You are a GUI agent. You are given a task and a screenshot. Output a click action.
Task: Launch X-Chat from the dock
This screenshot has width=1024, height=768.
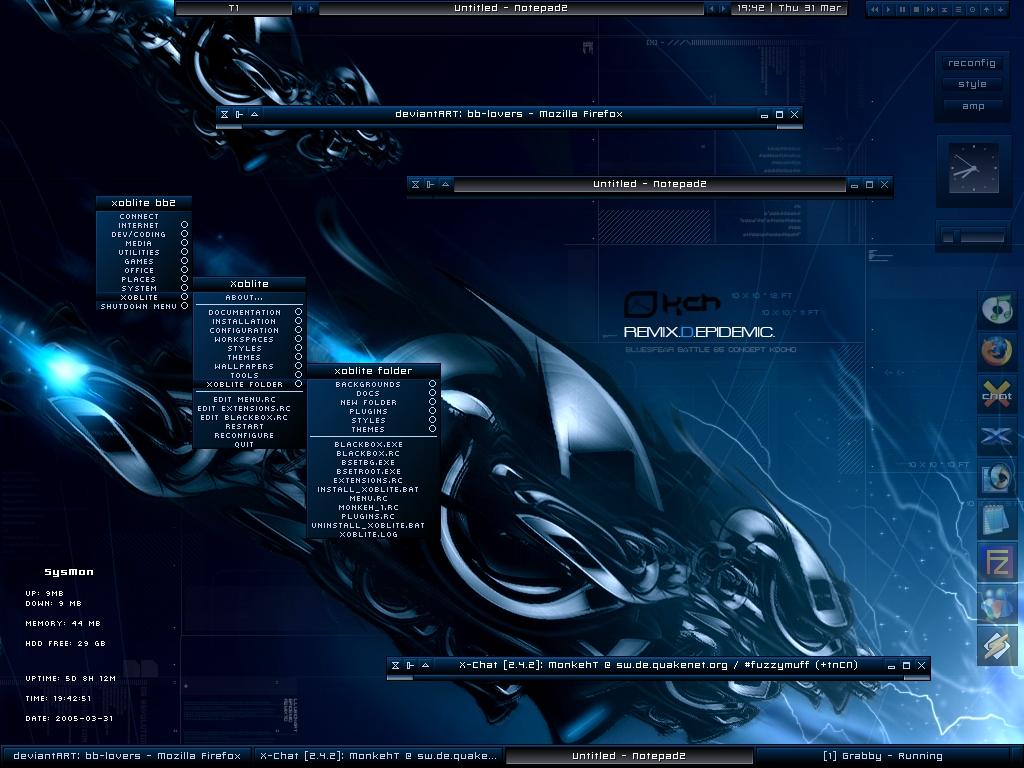tap(997, 393)
